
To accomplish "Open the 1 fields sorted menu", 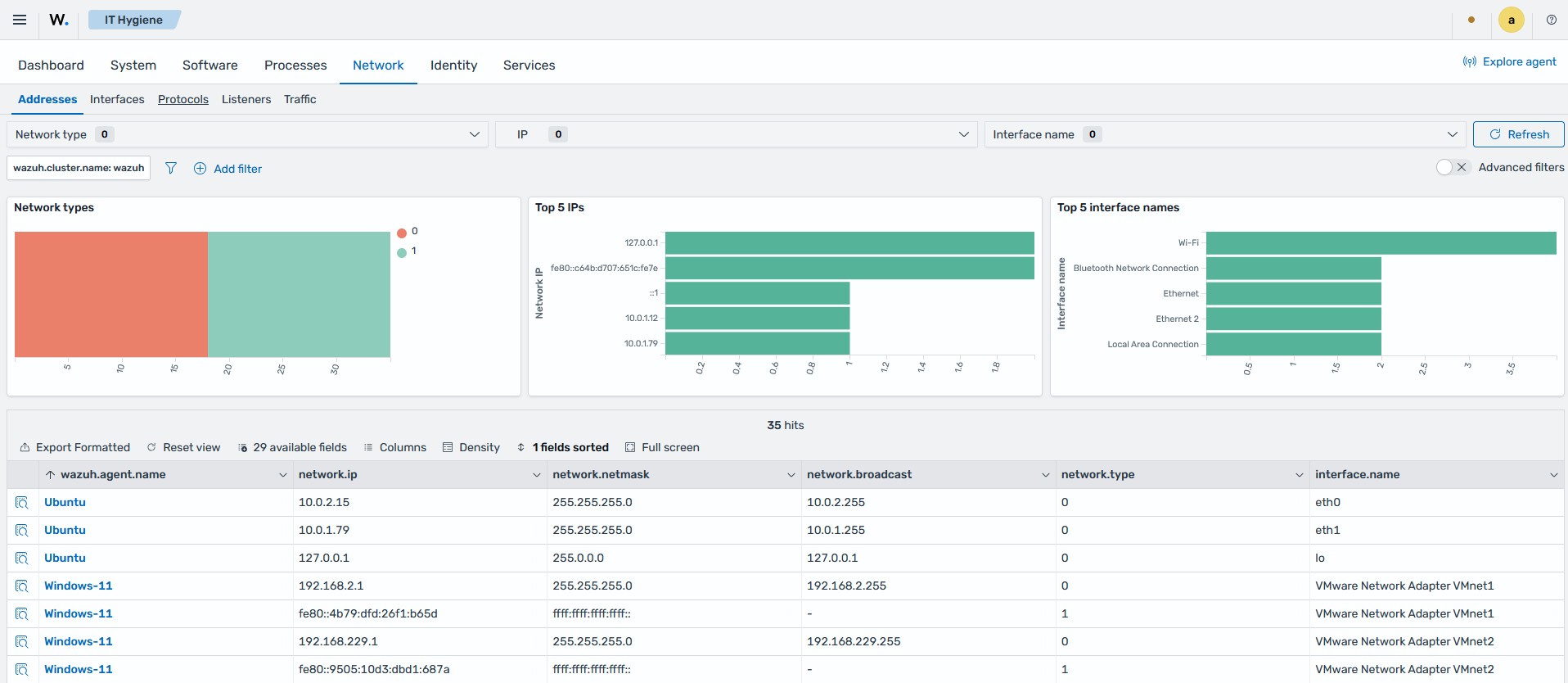I will click(x=563, y=447).
